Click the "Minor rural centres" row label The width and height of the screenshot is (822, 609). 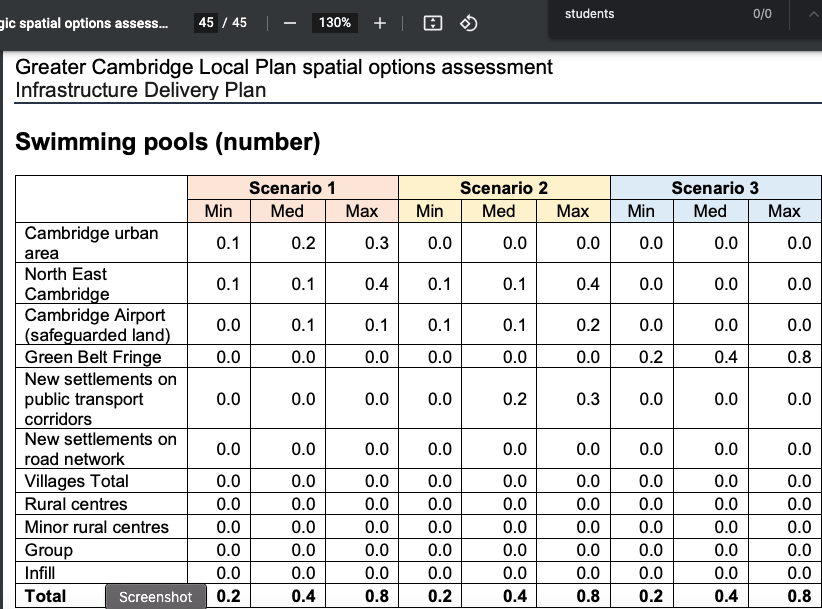(97, 527)
